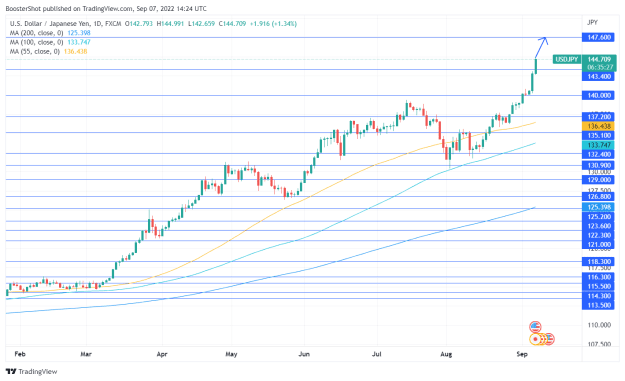The width and height of the screenshot is (625, 381).
Task: Click the Sep label on time axis
Action: coord(522,354)
